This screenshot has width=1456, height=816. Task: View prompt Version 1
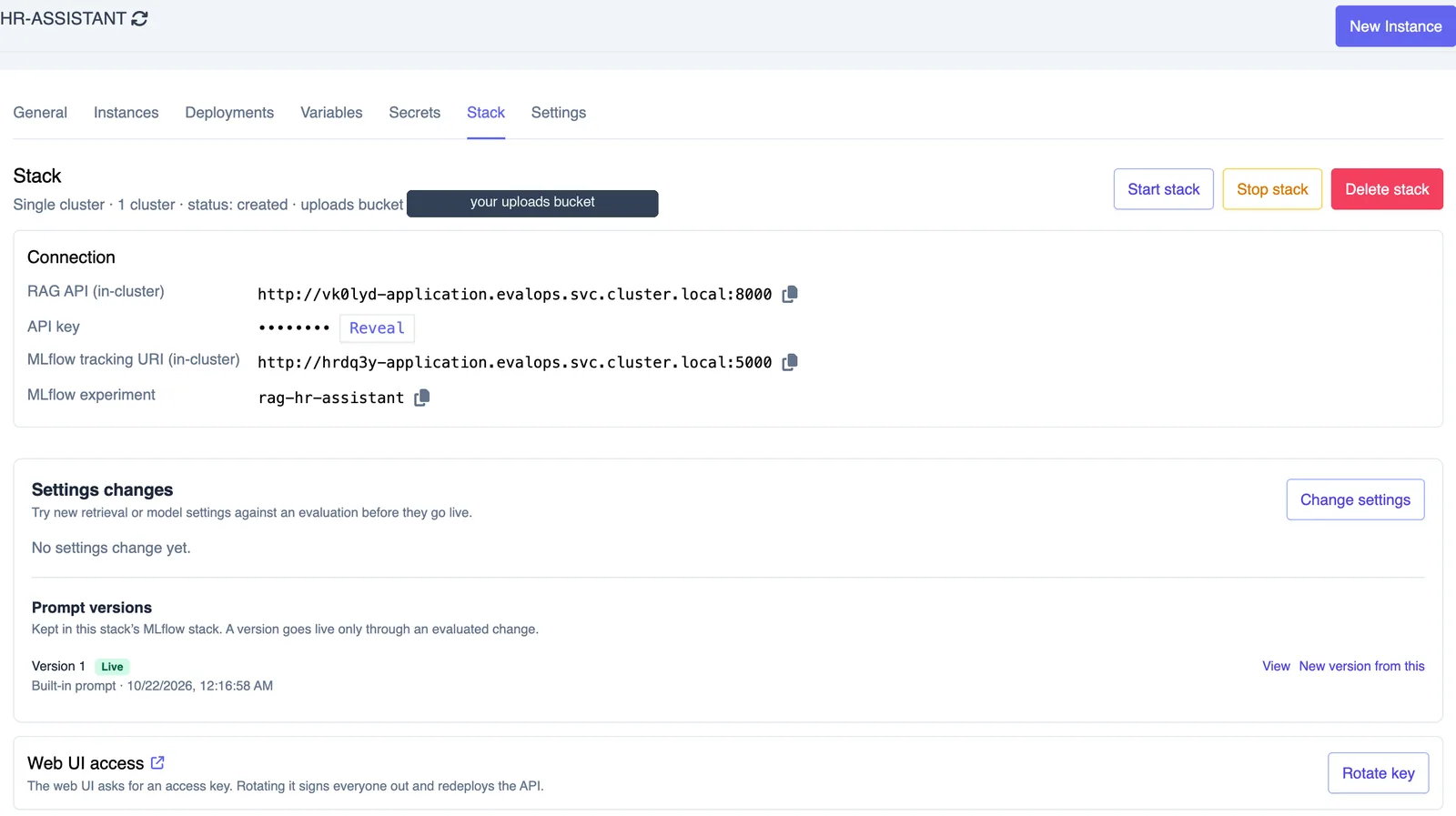click(1276, 666)
